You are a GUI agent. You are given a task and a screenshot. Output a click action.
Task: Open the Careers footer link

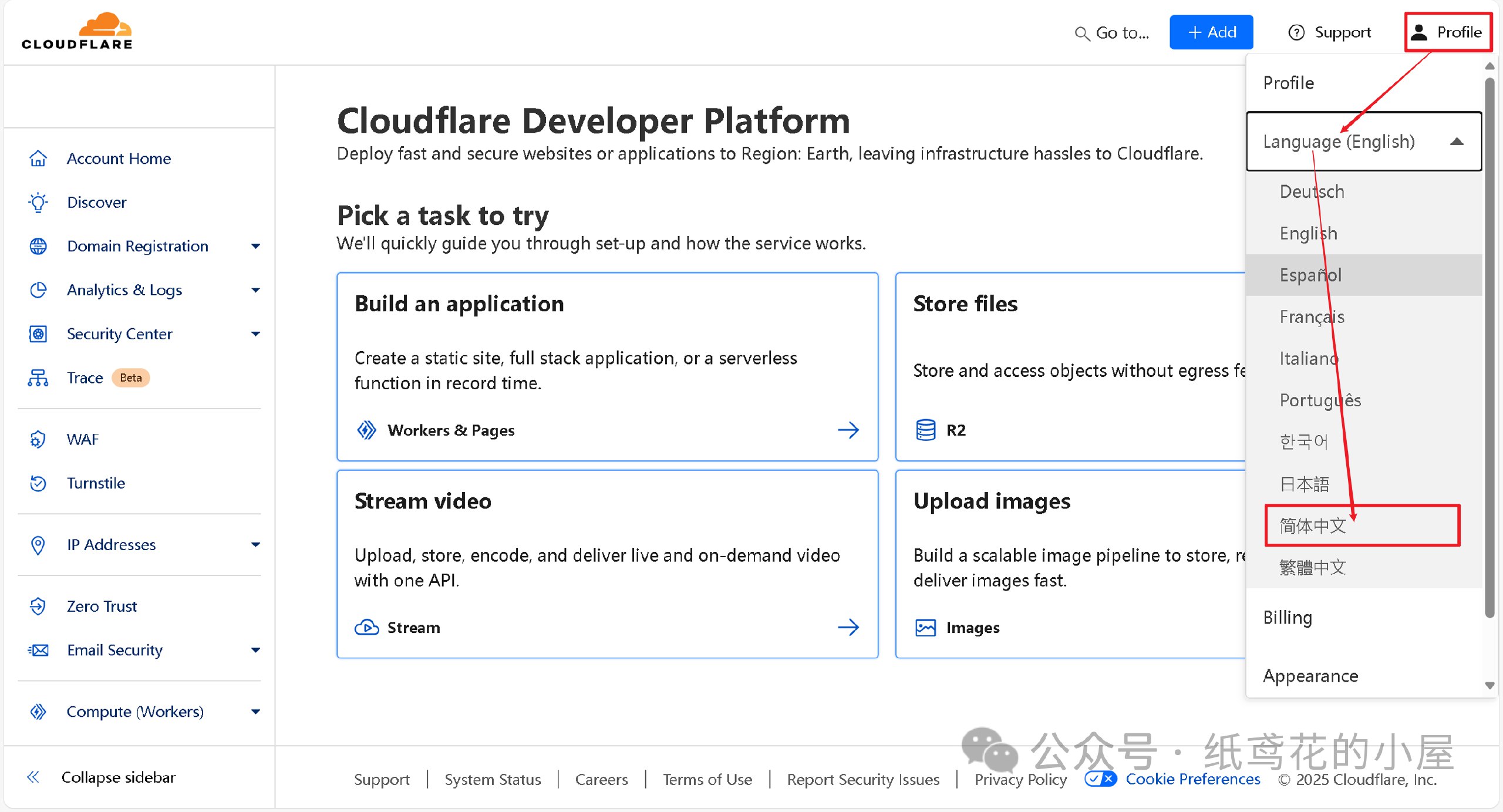[x=602, y=779]
